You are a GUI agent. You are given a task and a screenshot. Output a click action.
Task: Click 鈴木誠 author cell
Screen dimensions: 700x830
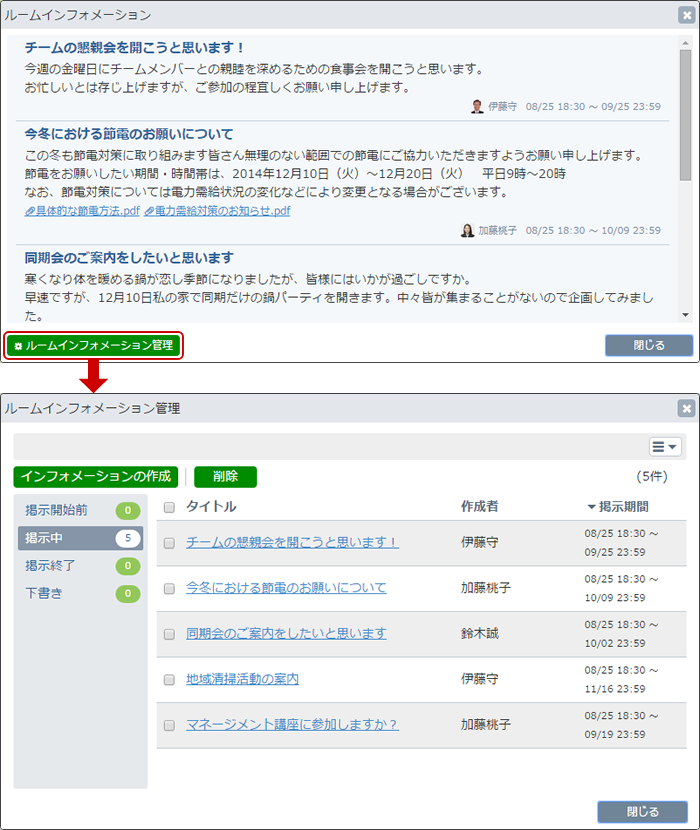point(480,633)
